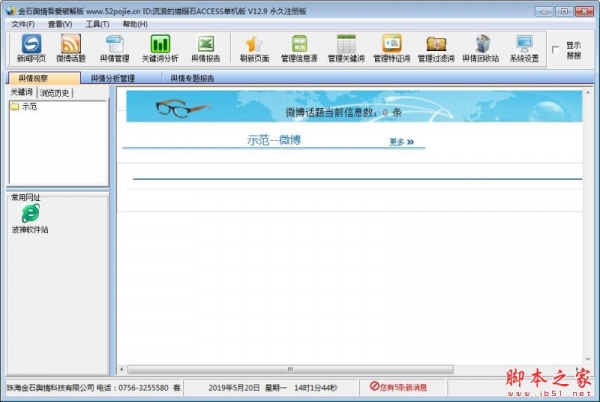
Task: Open the 文件(F) menu
Action: (23, 24)
